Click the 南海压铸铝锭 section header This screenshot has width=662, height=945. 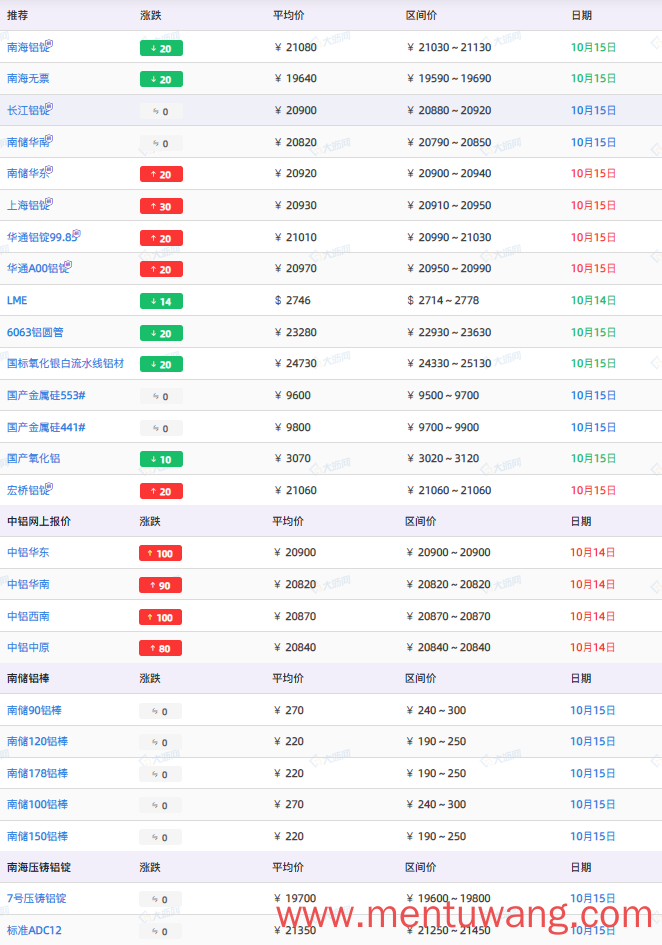[39, 867]
